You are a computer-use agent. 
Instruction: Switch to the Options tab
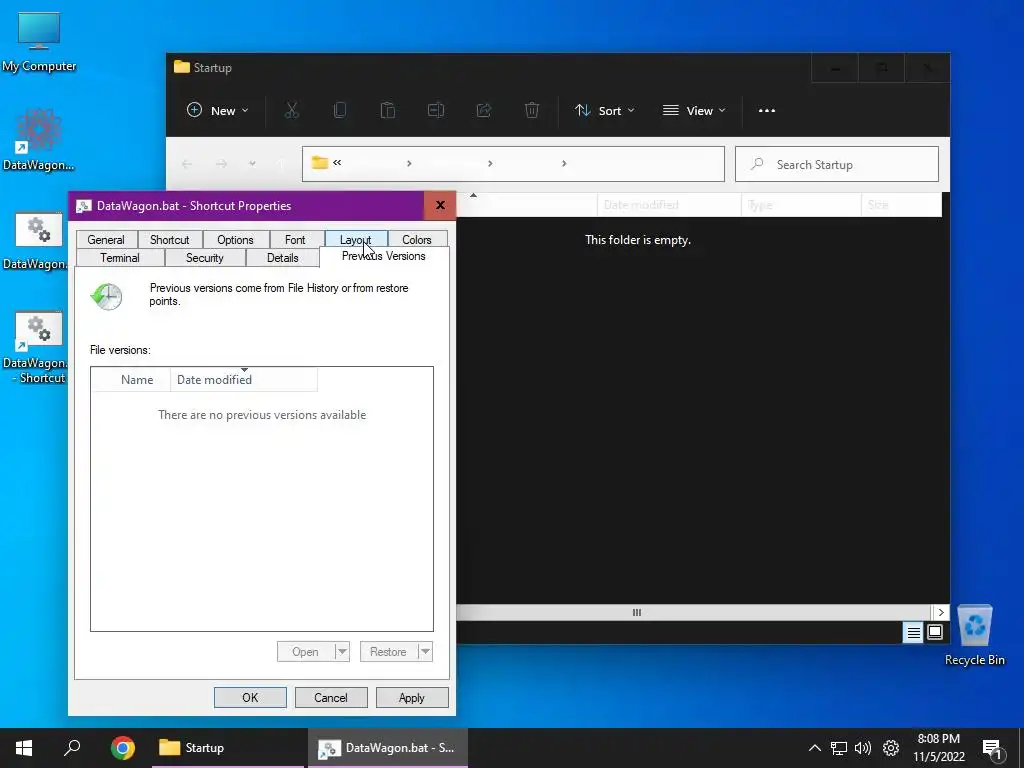(x=235, y=240)
